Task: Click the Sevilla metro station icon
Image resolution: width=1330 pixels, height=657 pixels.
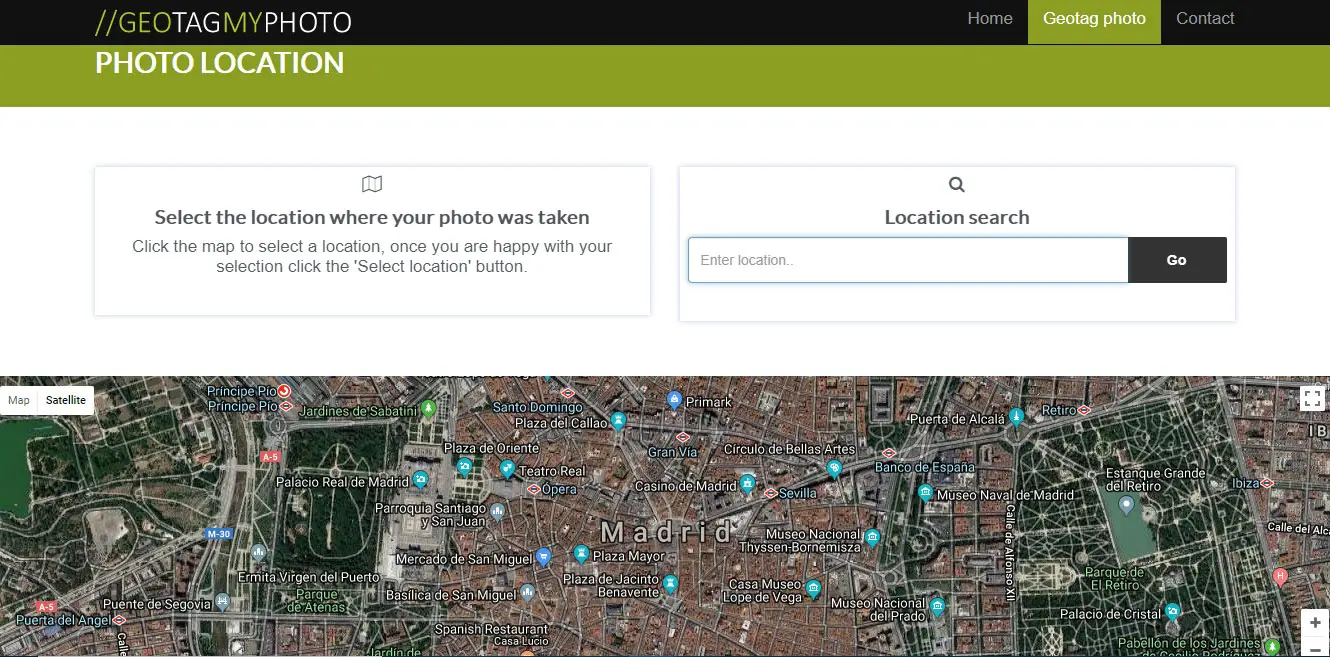Action: tap(770, 493)
